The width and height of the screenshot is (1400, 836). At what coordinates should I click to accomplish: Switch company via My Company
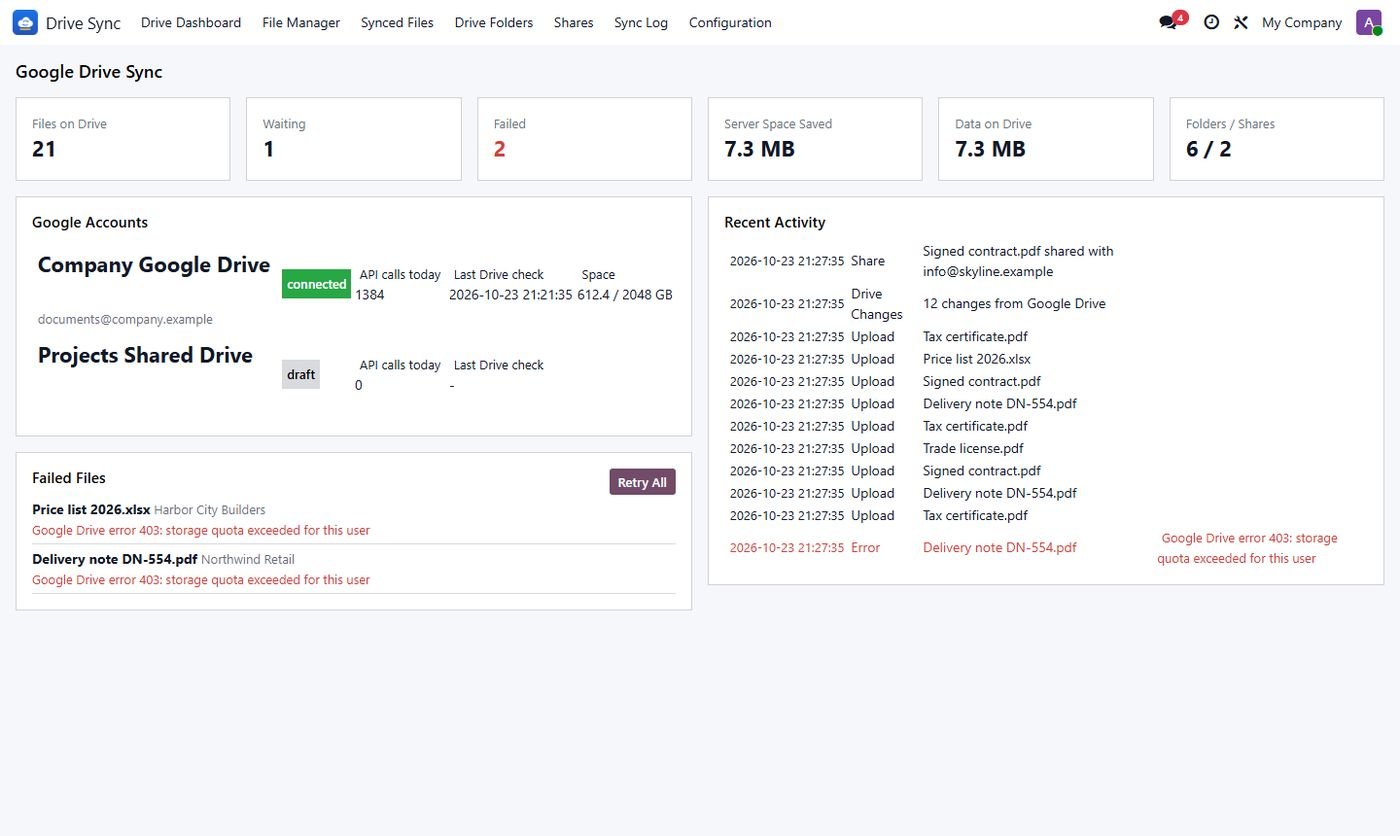[x=1302, y=22]
